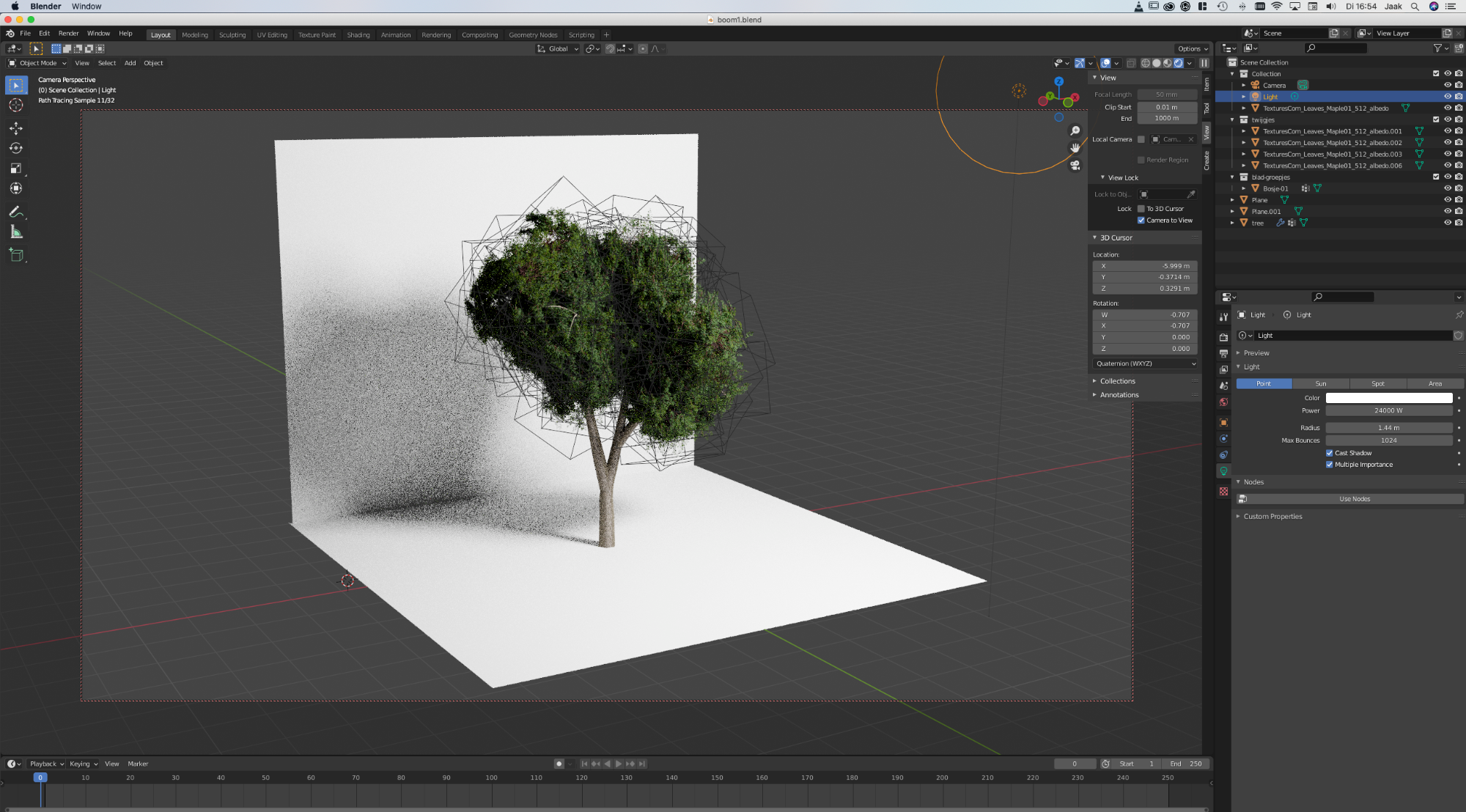Image resolution: width=1466 pixels, height=812 pixels.
Task: Switch to the Shading workspace tab
Action: [x=358, y=34]
